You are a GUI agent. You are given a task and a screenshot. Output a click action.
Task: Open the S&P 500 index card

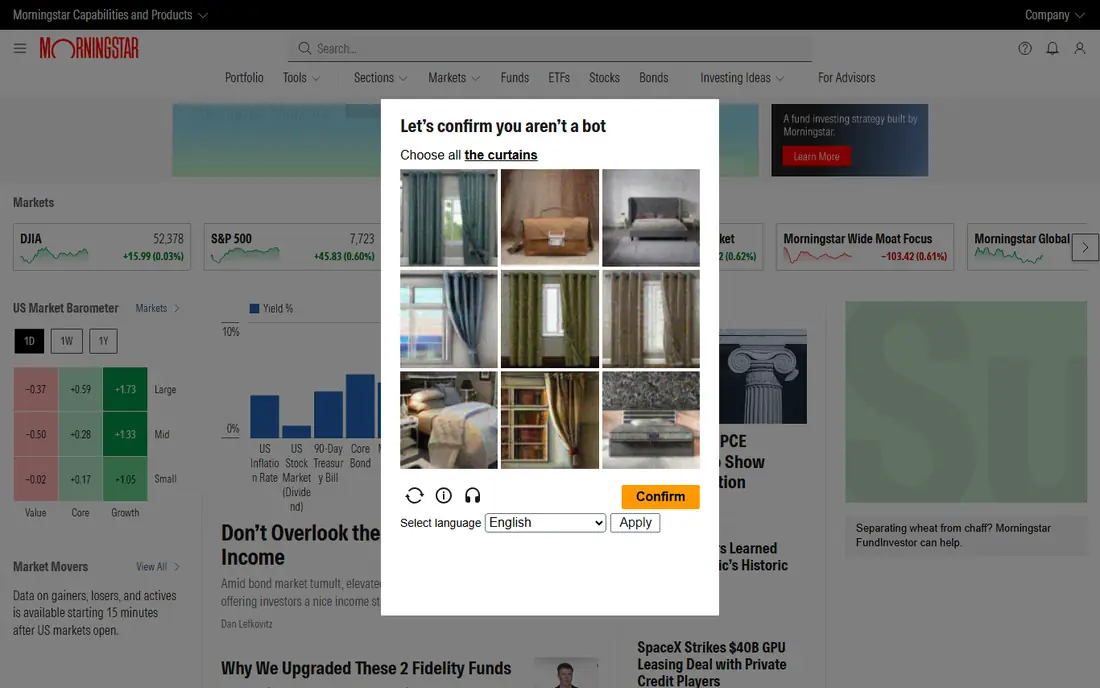[293, 247]
